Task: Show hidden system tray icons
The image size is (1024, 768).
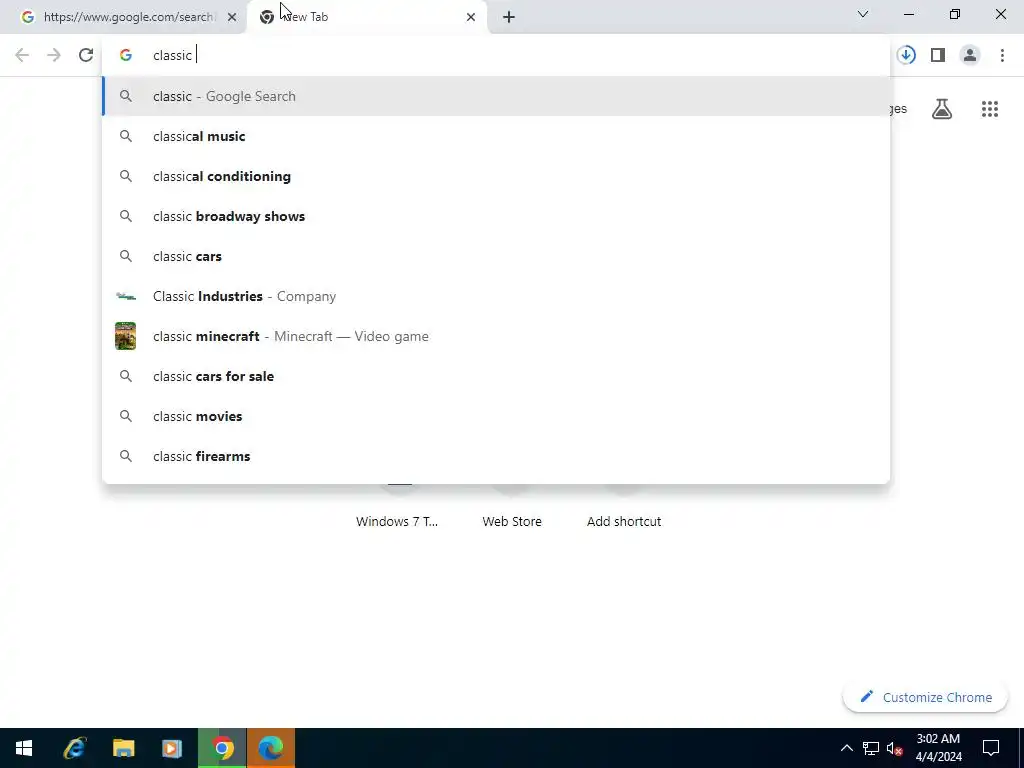Action: click(x=846, y=748)
